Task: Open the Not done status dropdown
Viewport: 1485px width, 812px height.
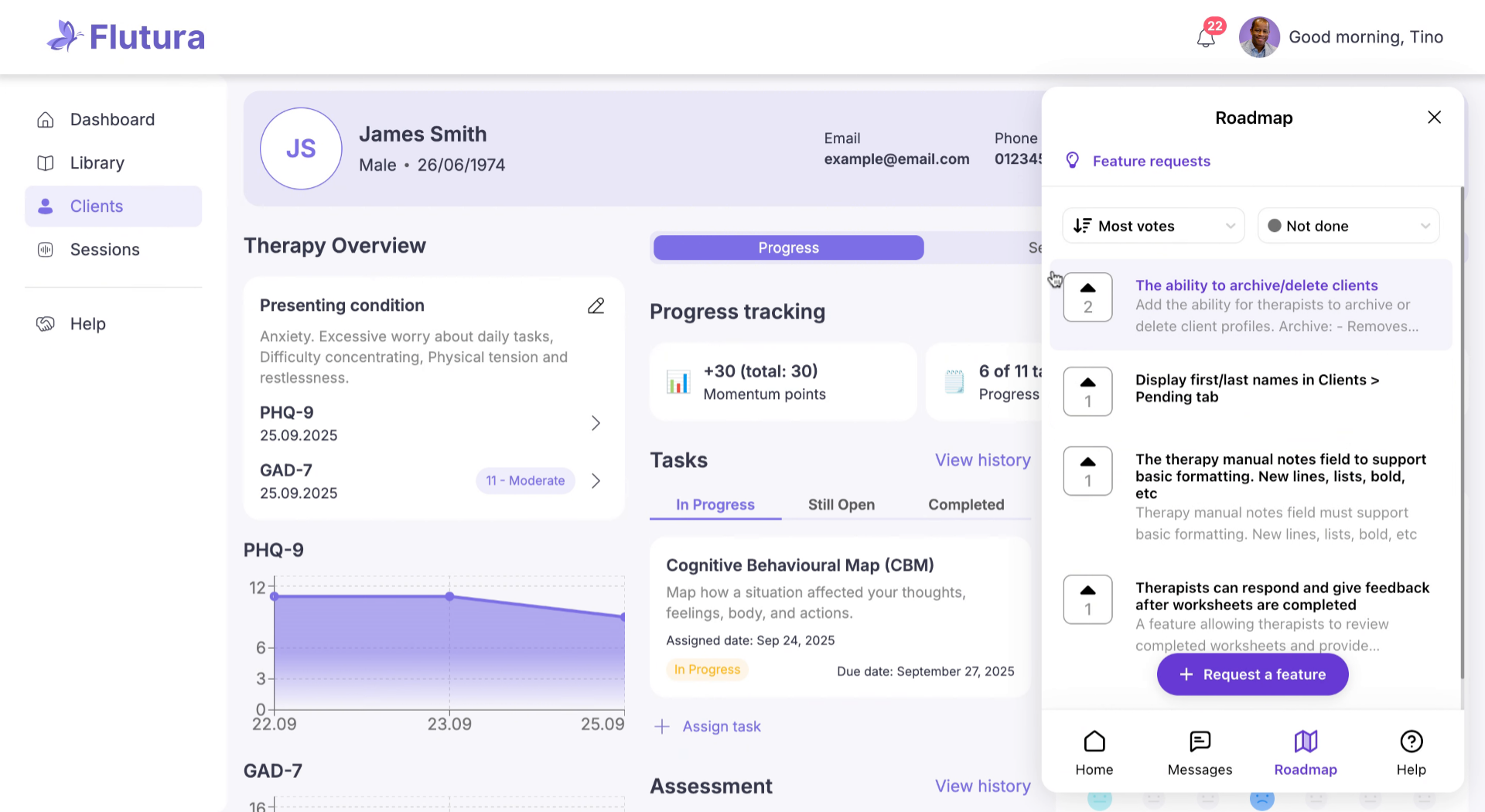Action: click(1347, 226)
